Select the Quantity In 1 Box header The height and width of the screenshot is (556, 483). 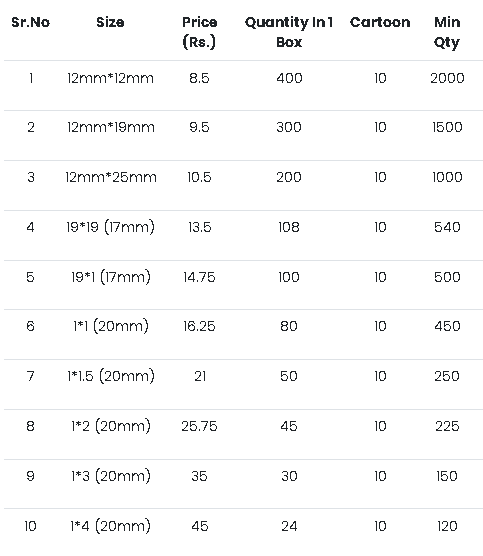click(x=289, y=32)
